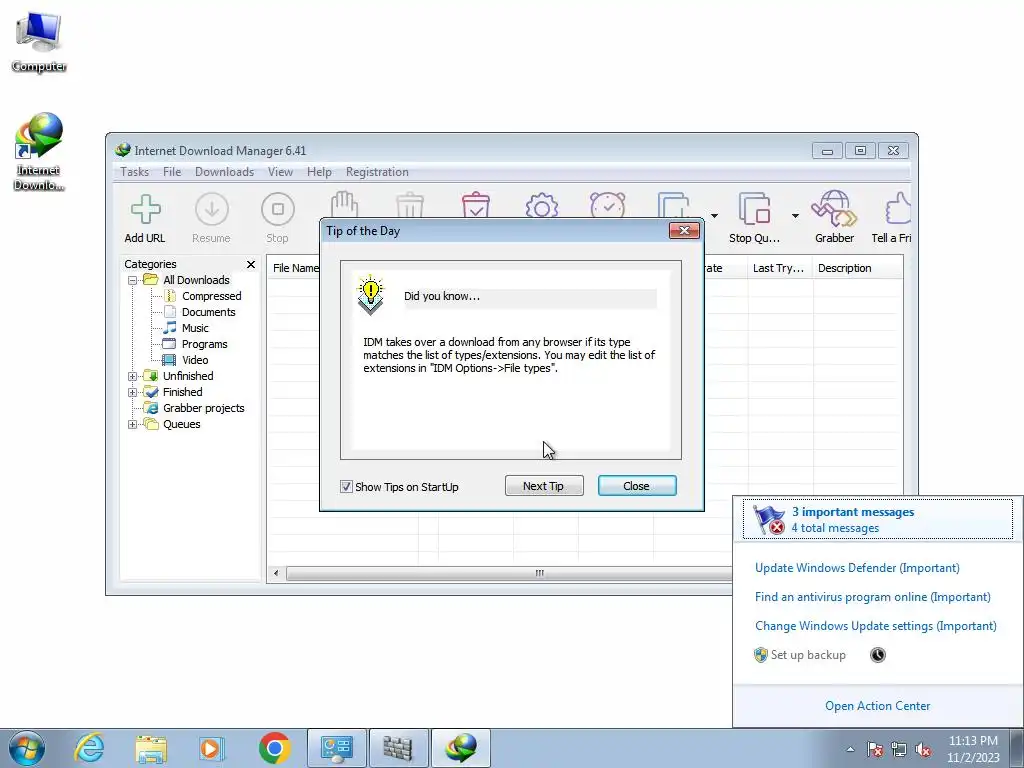Click the Stop Queue toolbar icon
Viewport: 1024px width, 768px height.
pos(754,218)
